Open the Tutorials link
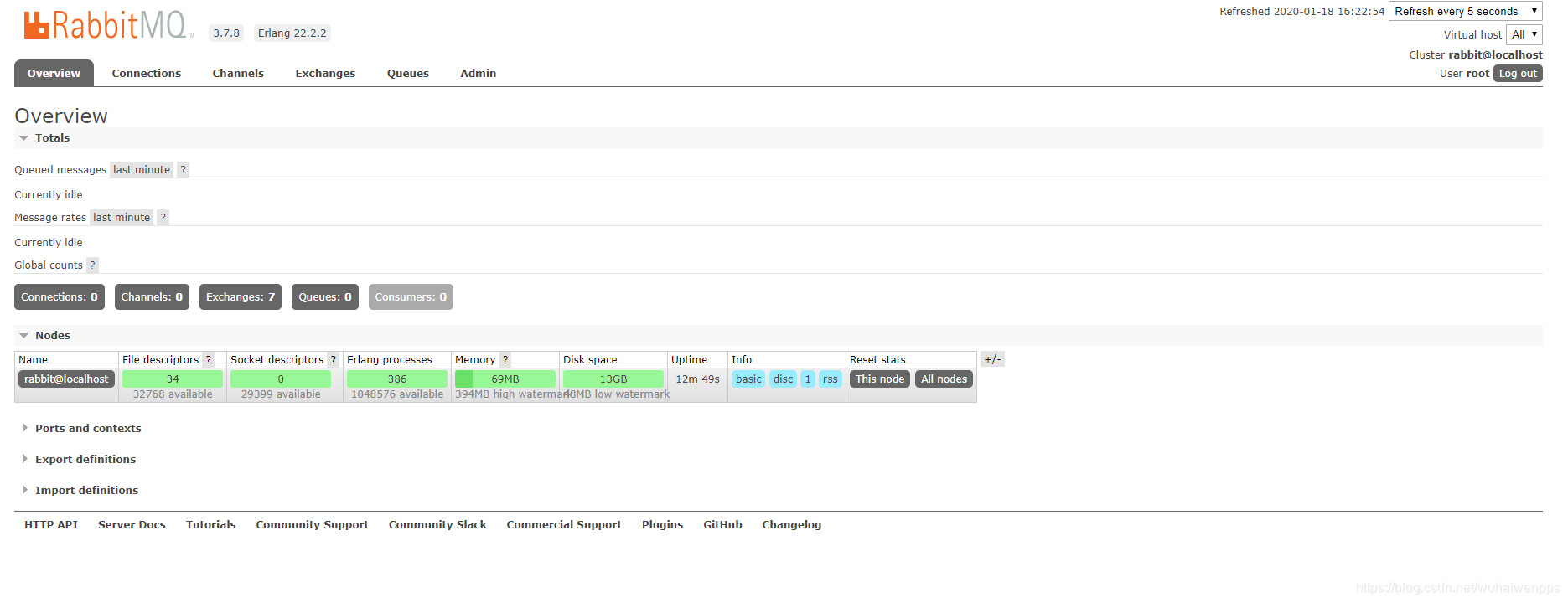Screen dimensions: 1568x603 pyautogui.click(x=211, y=524)
